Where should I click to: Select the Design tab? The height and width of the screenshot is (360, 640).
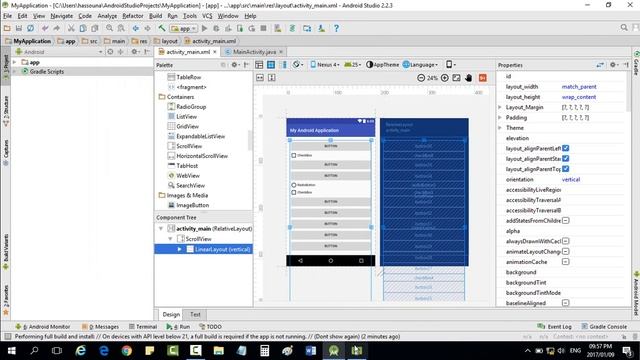tap(171, 314)
